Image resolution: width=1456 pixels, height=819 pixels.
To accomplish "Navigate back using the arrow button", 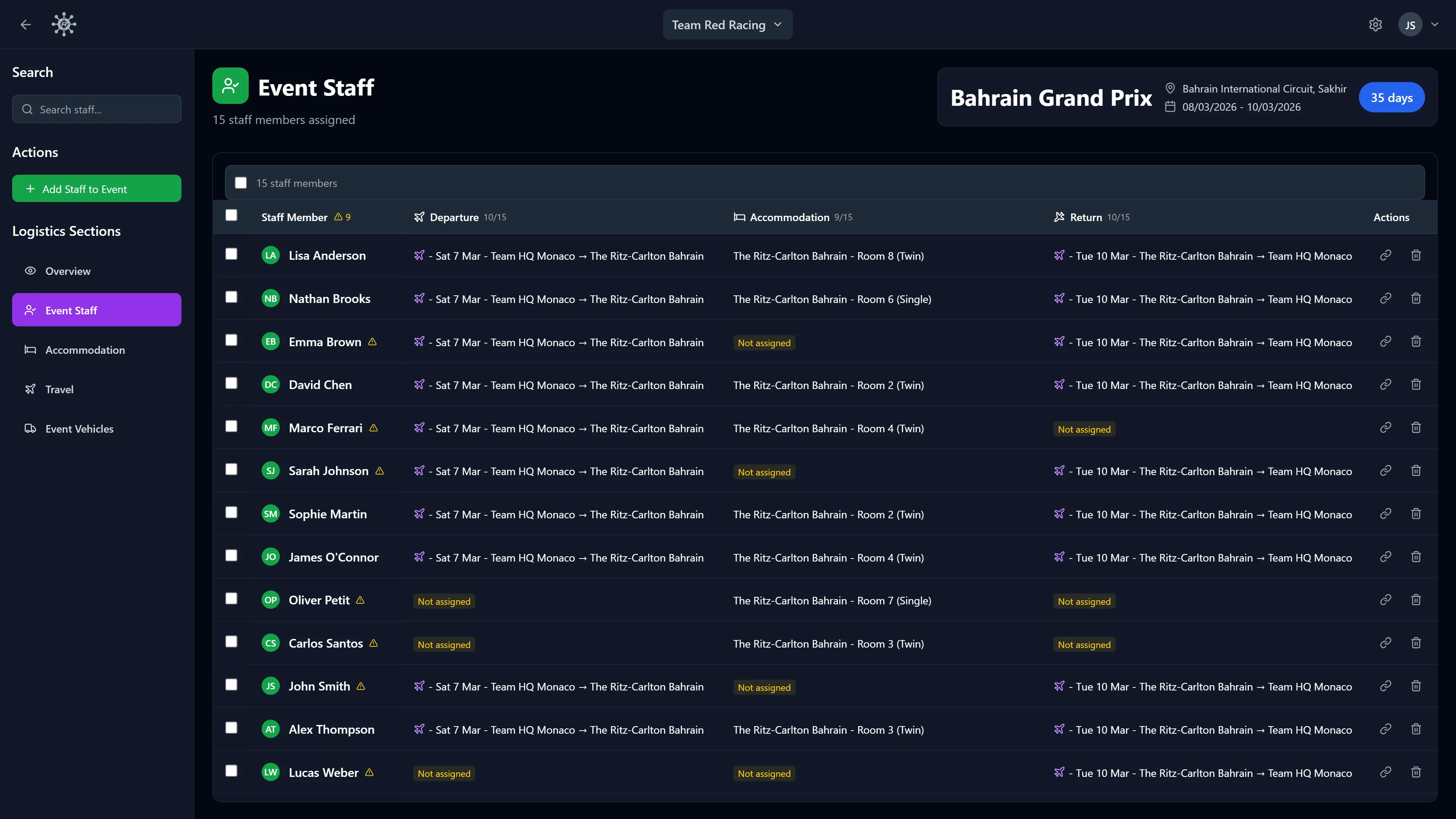I will pos(25,24).
